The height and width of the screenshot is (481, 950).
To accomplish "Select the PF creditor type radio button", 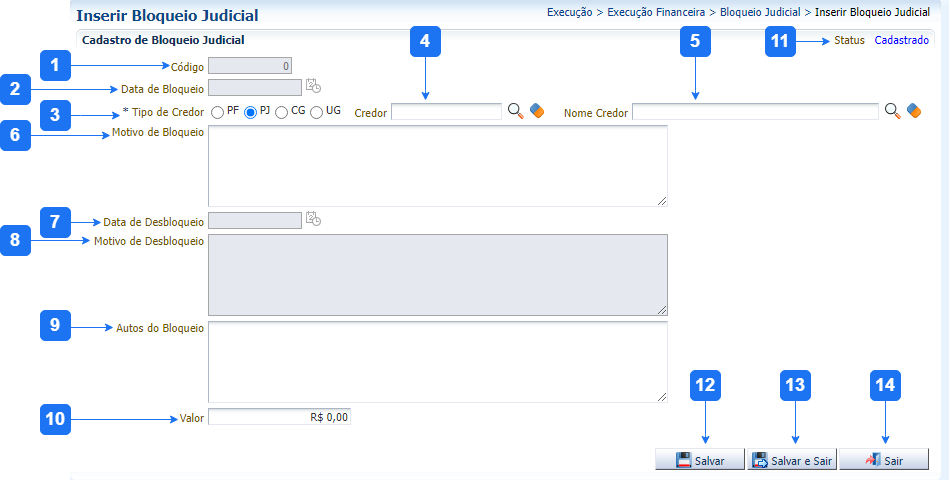I will pos(217,112).
